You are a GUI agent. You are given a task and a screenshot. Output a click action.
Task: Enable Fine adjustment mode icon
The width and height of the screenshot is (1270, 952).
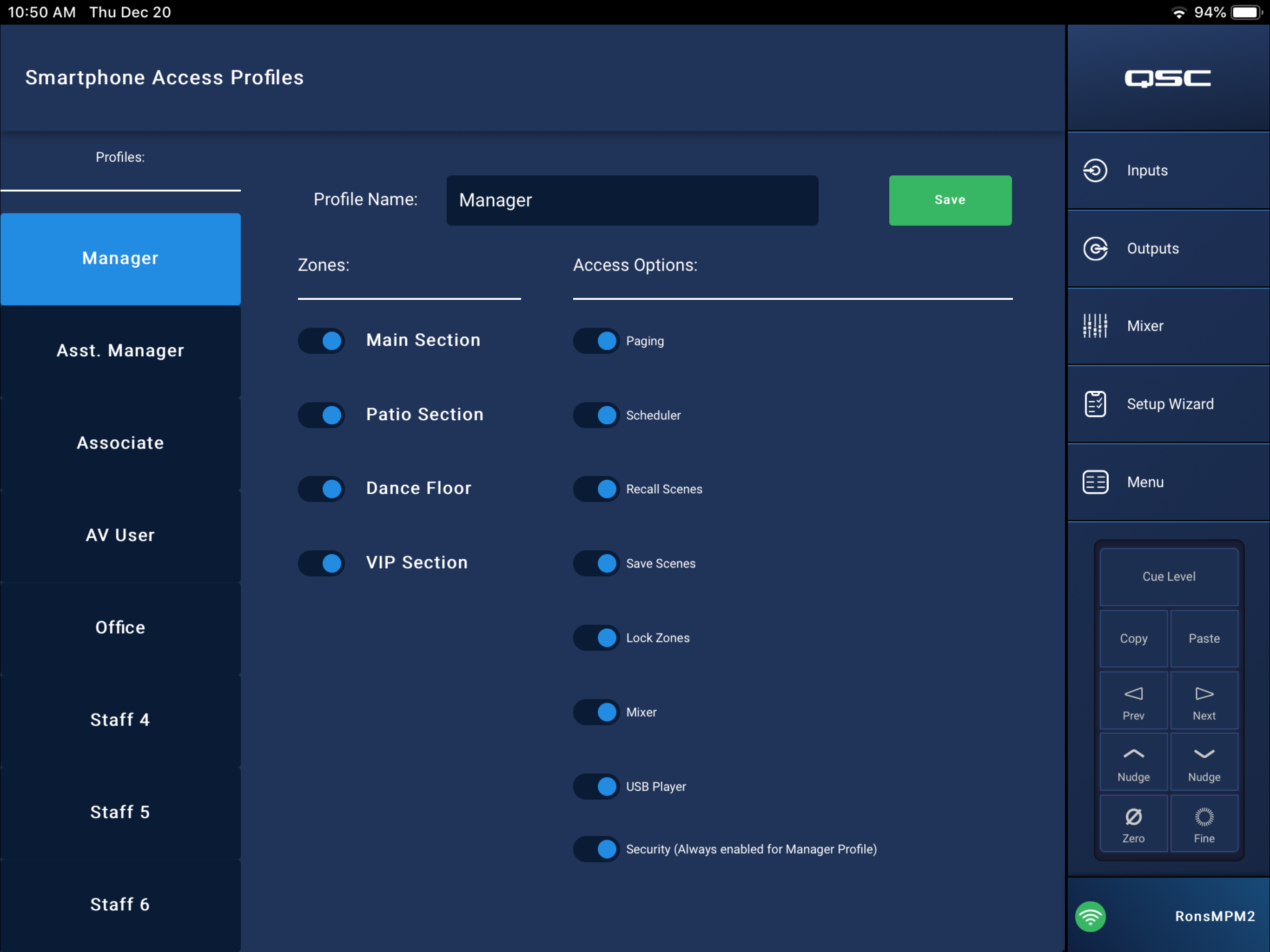pyautogui.click(x=1204, y=816)
